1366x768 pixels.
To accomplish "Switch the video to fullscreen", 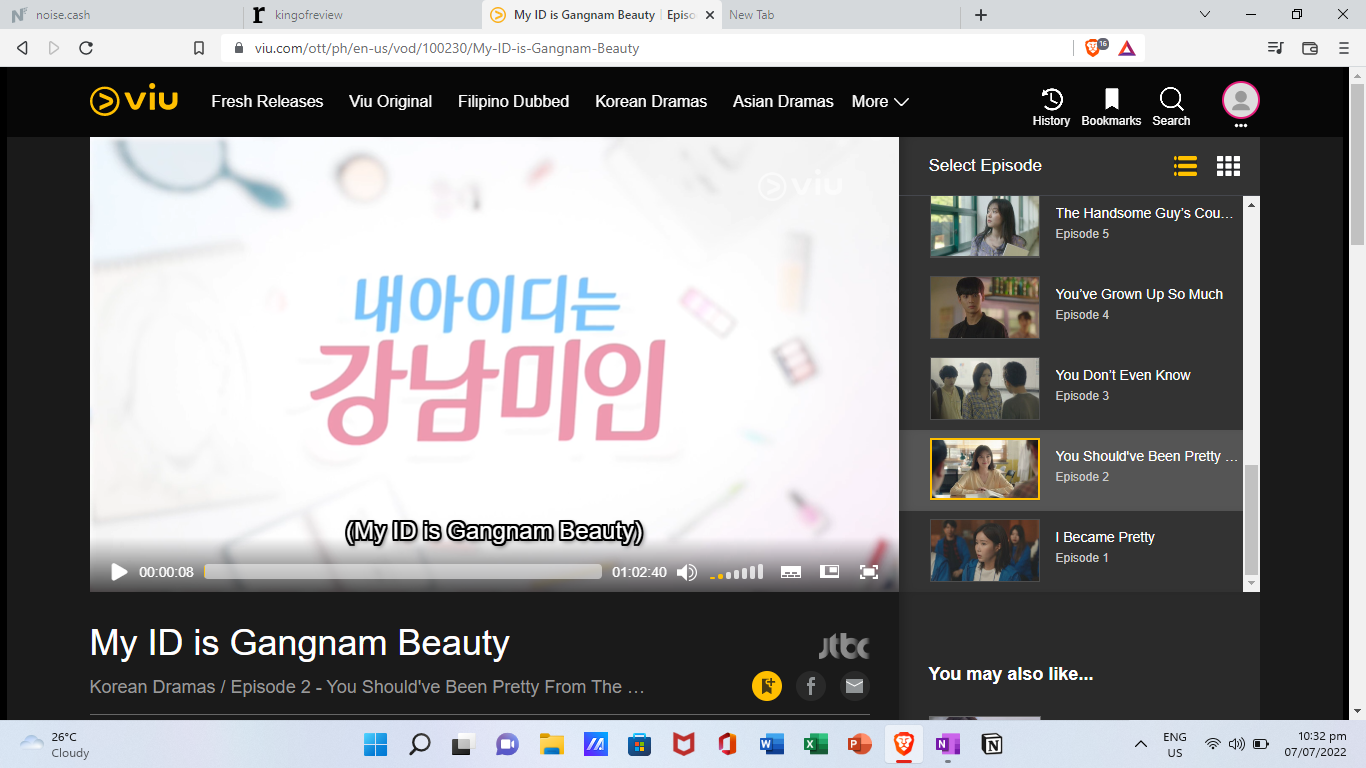I will [869, 572].
